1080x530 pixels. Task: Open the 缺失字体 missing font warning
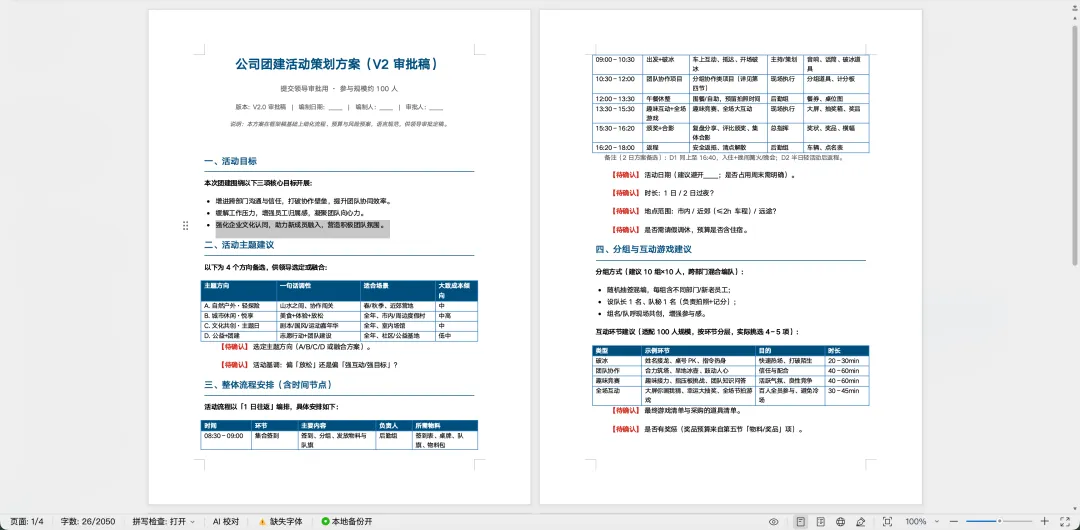click(x=280, y=522)
